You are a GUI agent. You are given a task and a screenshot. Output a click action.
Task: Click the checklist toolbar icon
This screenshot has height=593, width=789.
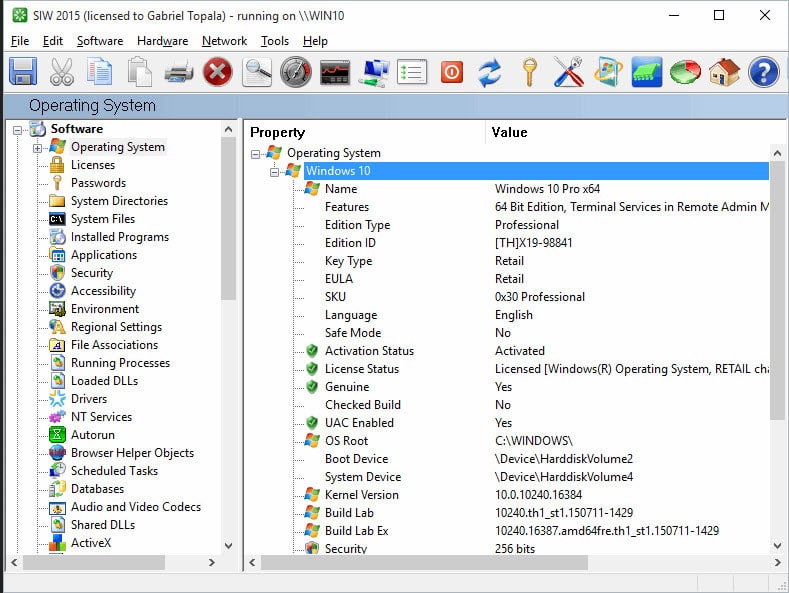click(x=412, y=72)
